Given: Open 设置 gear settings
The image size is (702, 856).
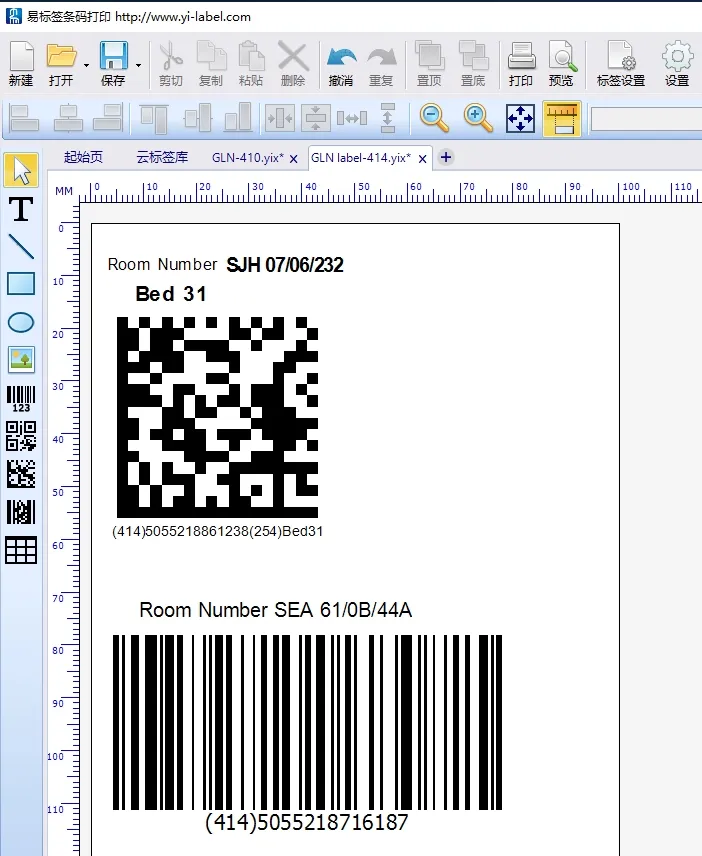Looking at the screenshot, I should [677, 63].
